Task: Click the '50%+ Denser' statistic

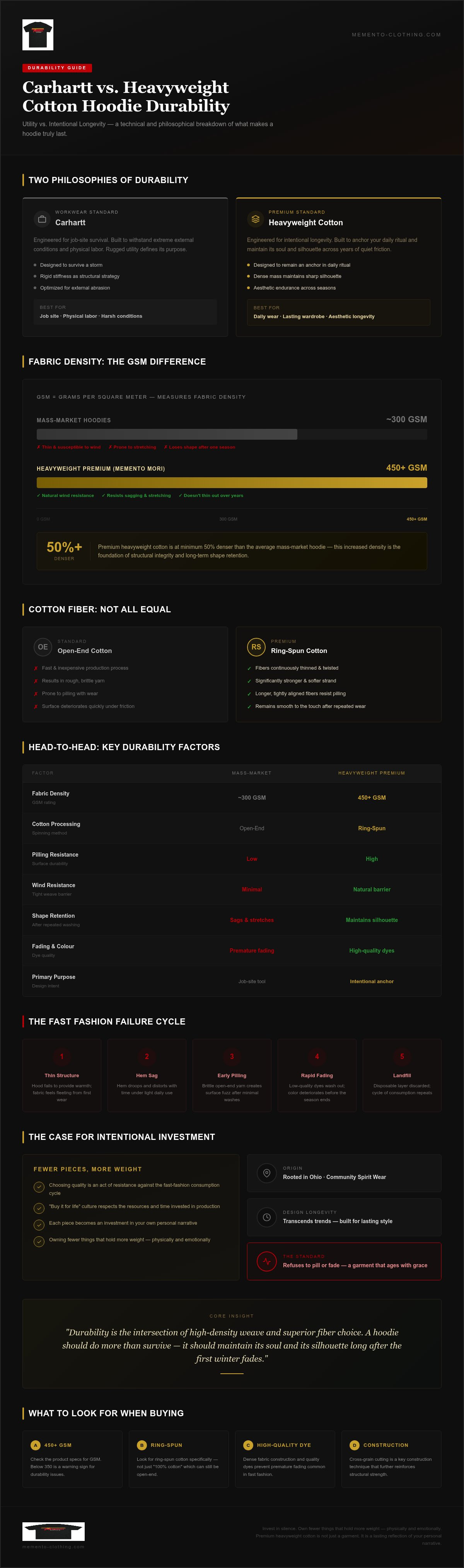Action: pos(65,550)
